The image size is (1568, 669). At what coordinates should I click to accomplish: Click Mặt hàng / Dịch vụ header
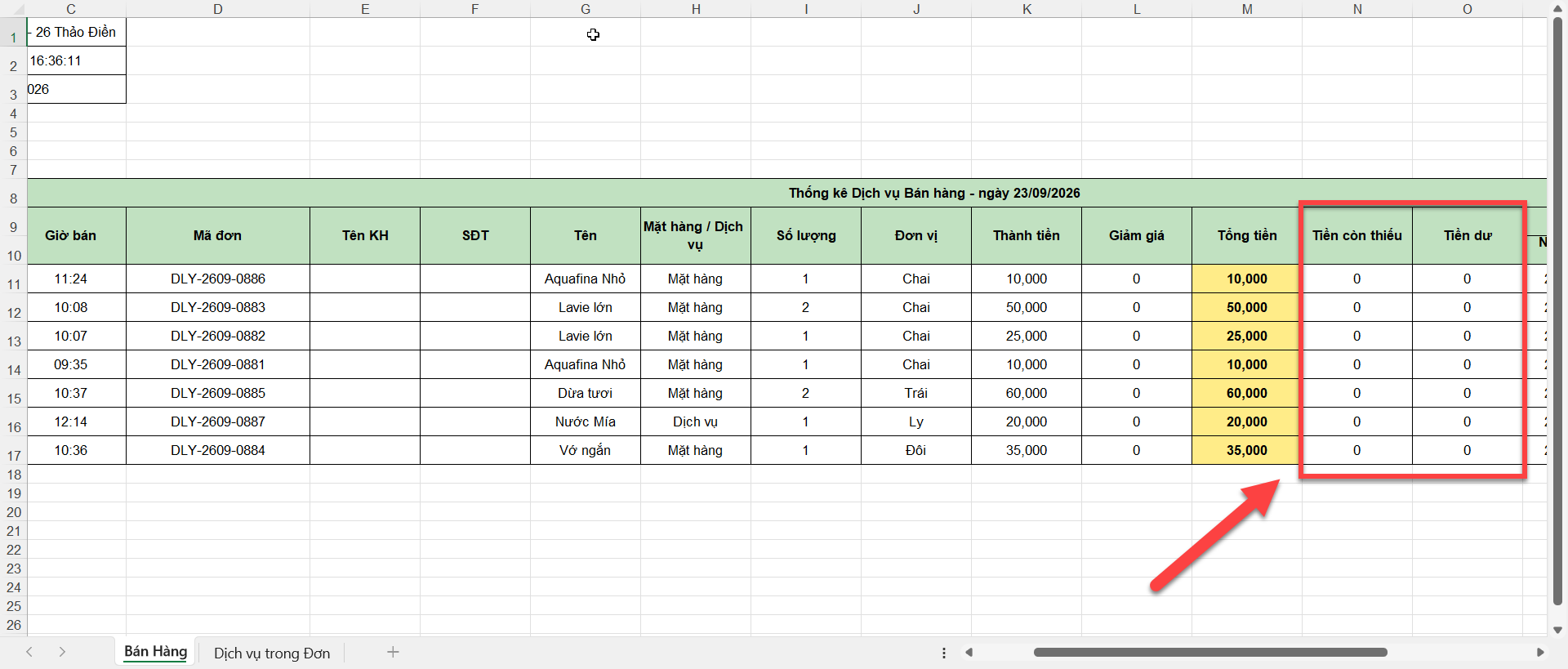click(x=696, y=235)
